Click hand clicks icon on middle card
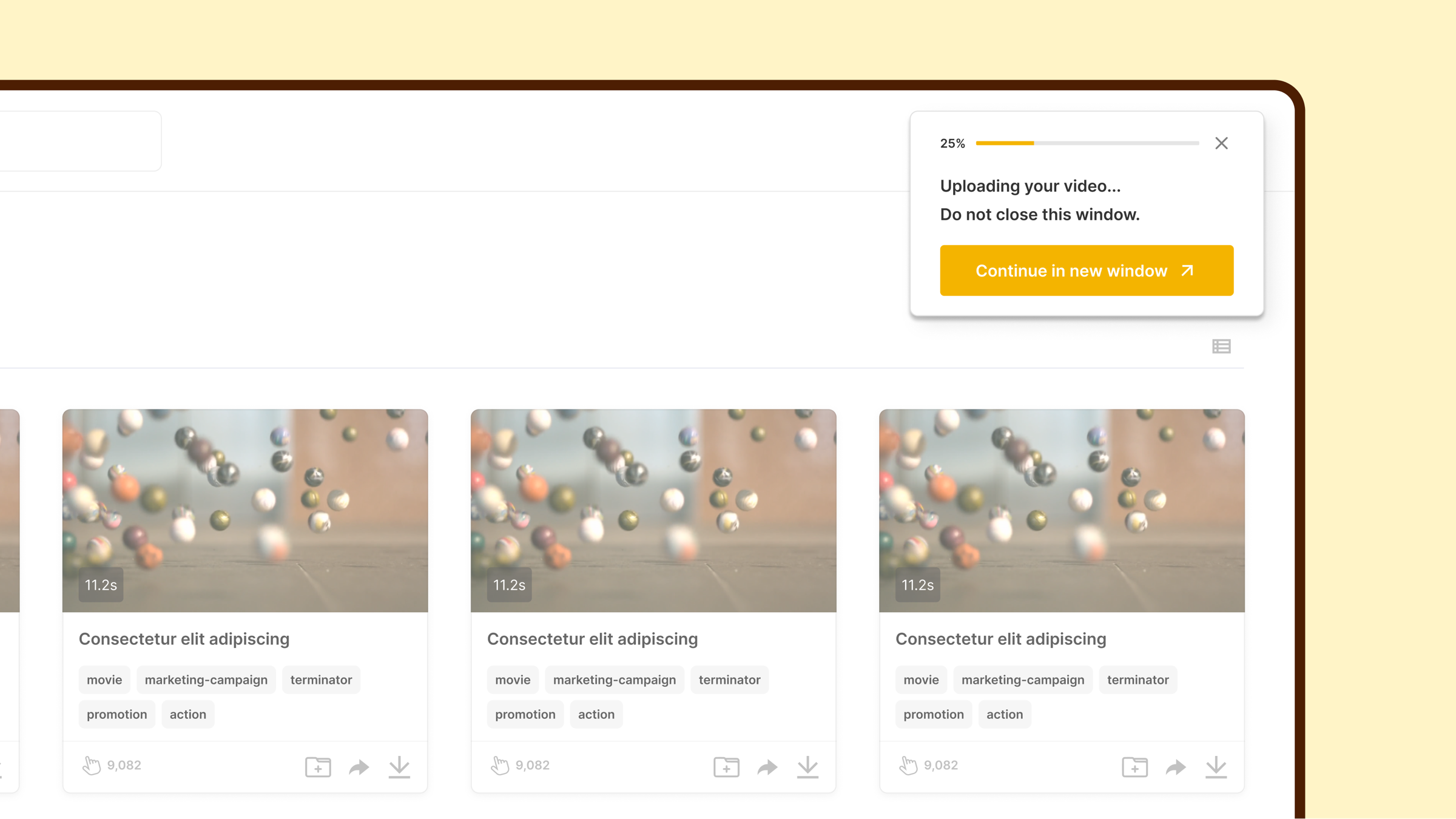1456x819 pixels. coord(500,765)
